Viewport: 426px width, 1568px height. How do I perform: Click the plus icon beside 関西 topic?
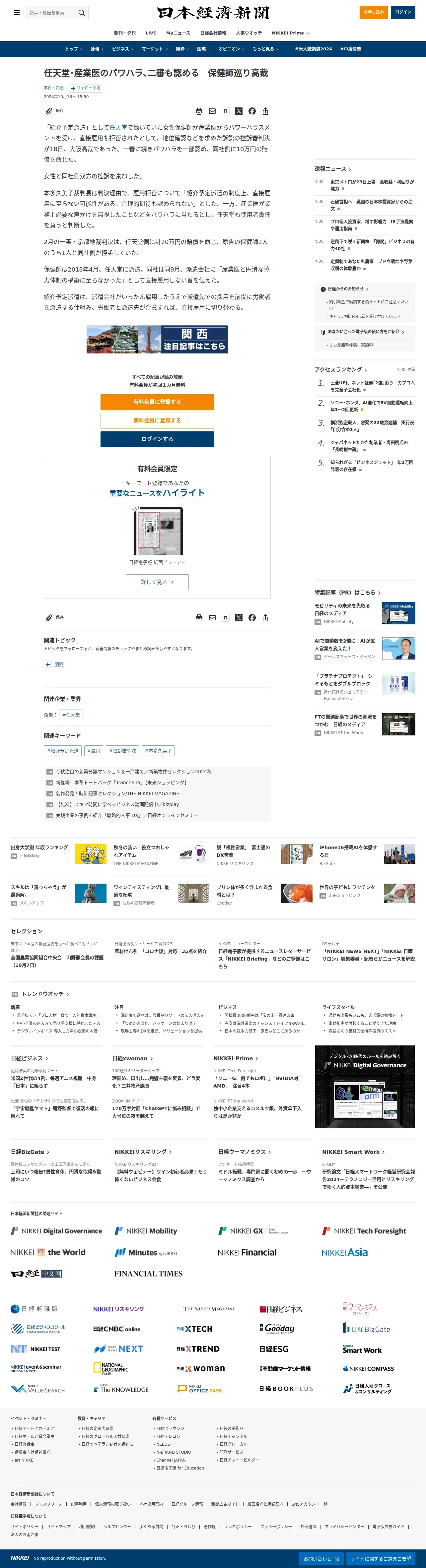[x=47, y=664]
